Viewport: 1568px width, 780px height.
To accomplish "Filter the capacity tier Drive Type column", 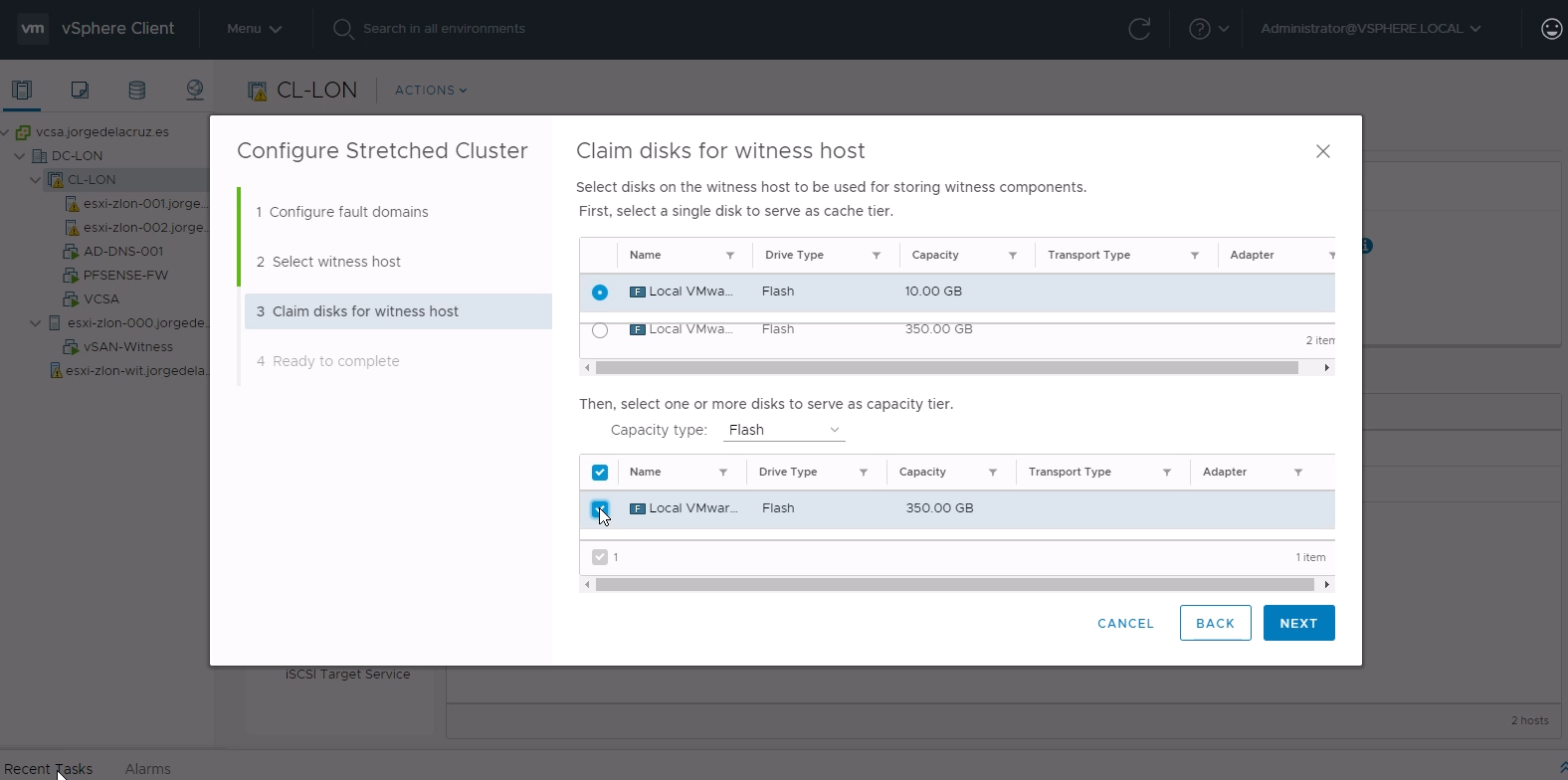I will tap(864, 473).
